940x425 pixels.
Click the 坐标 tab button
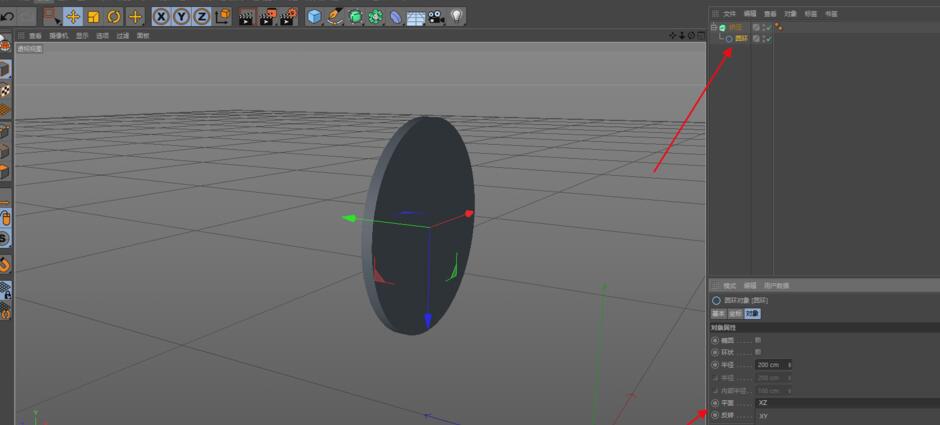click(x=734, y=313)
